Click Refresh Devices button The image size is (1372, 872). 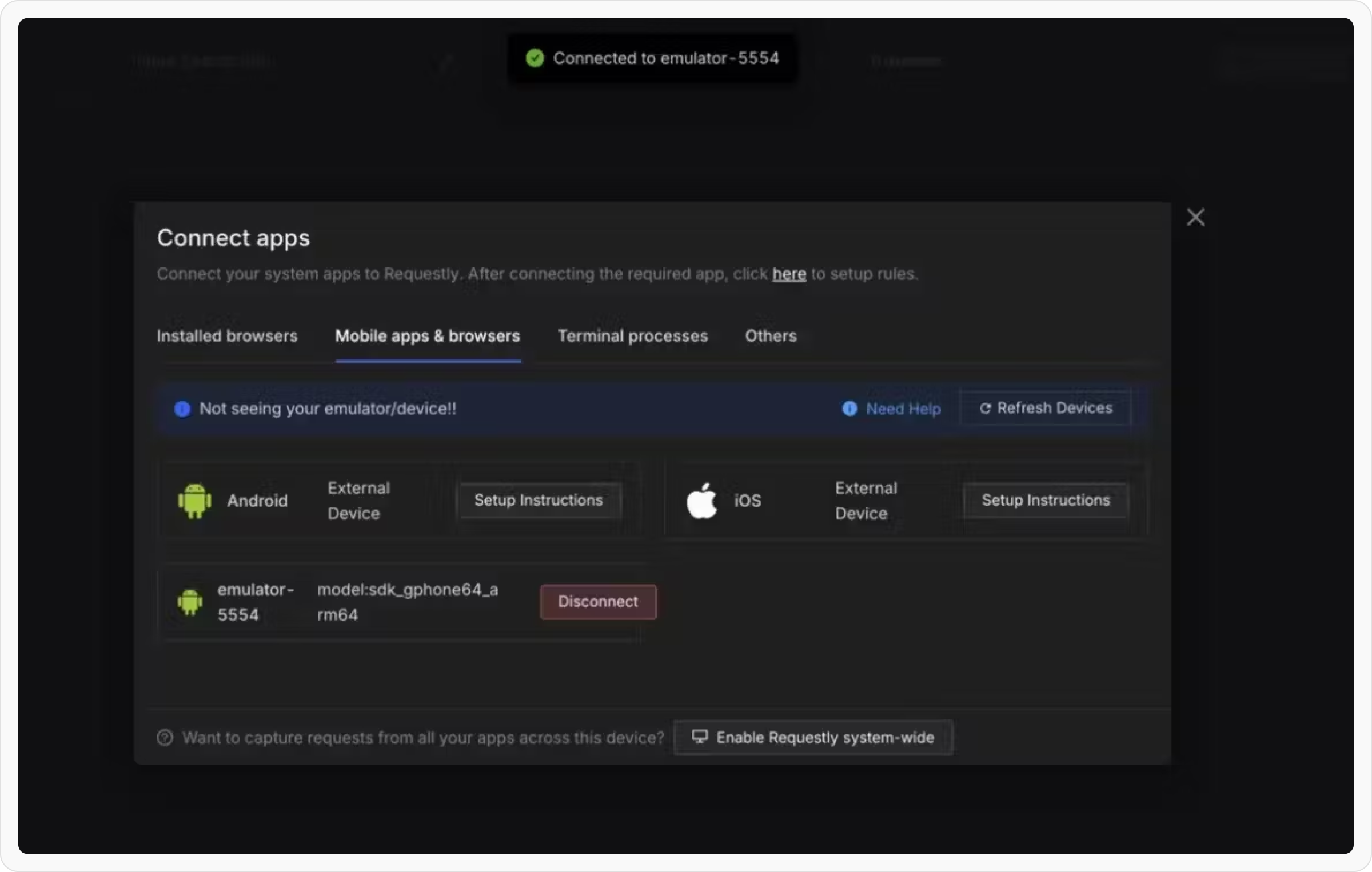[x=1046, y=408]
